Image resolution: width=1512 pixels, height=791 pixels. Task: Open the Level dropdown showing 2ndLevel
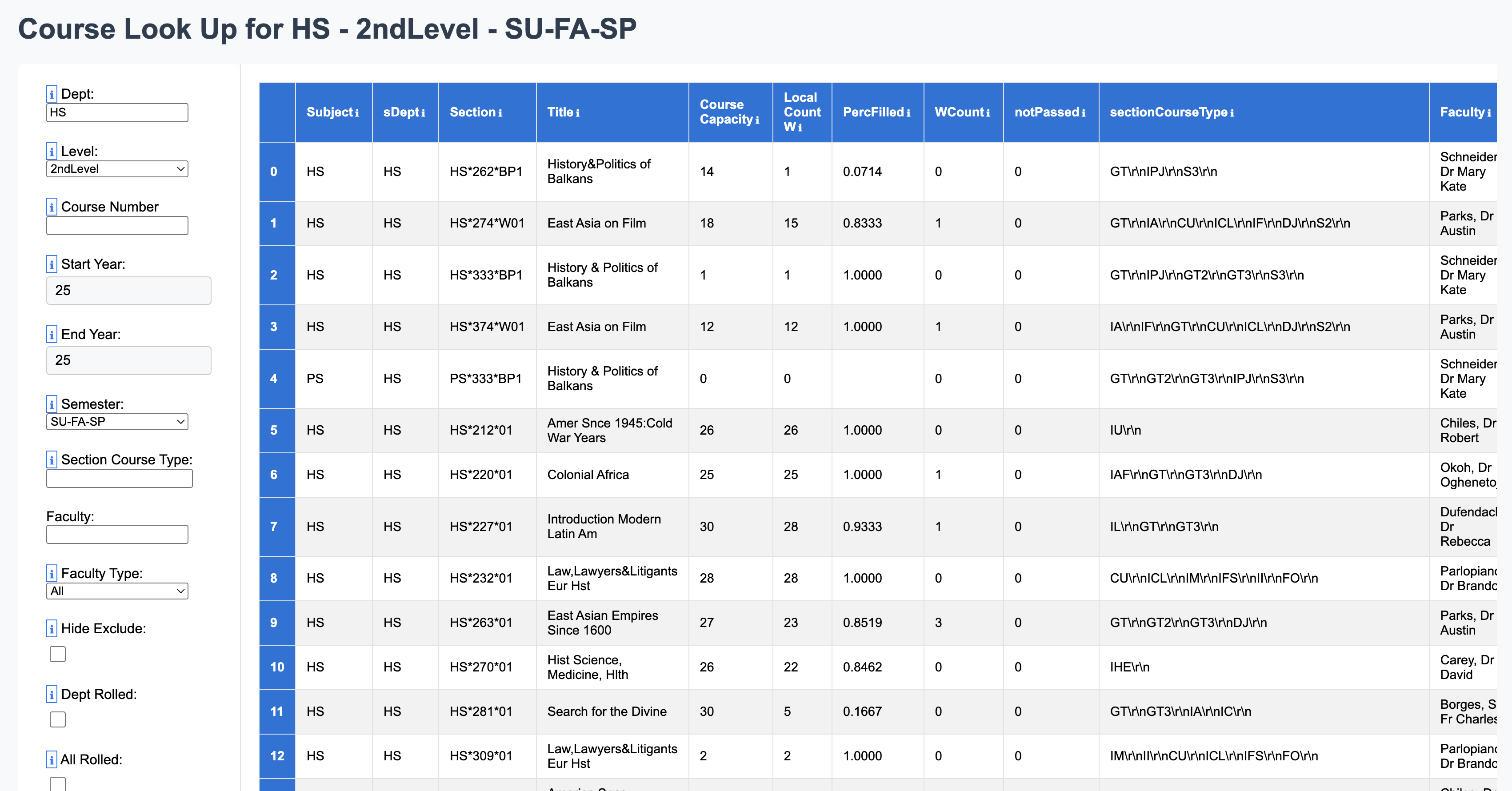[x=117, y=169]
